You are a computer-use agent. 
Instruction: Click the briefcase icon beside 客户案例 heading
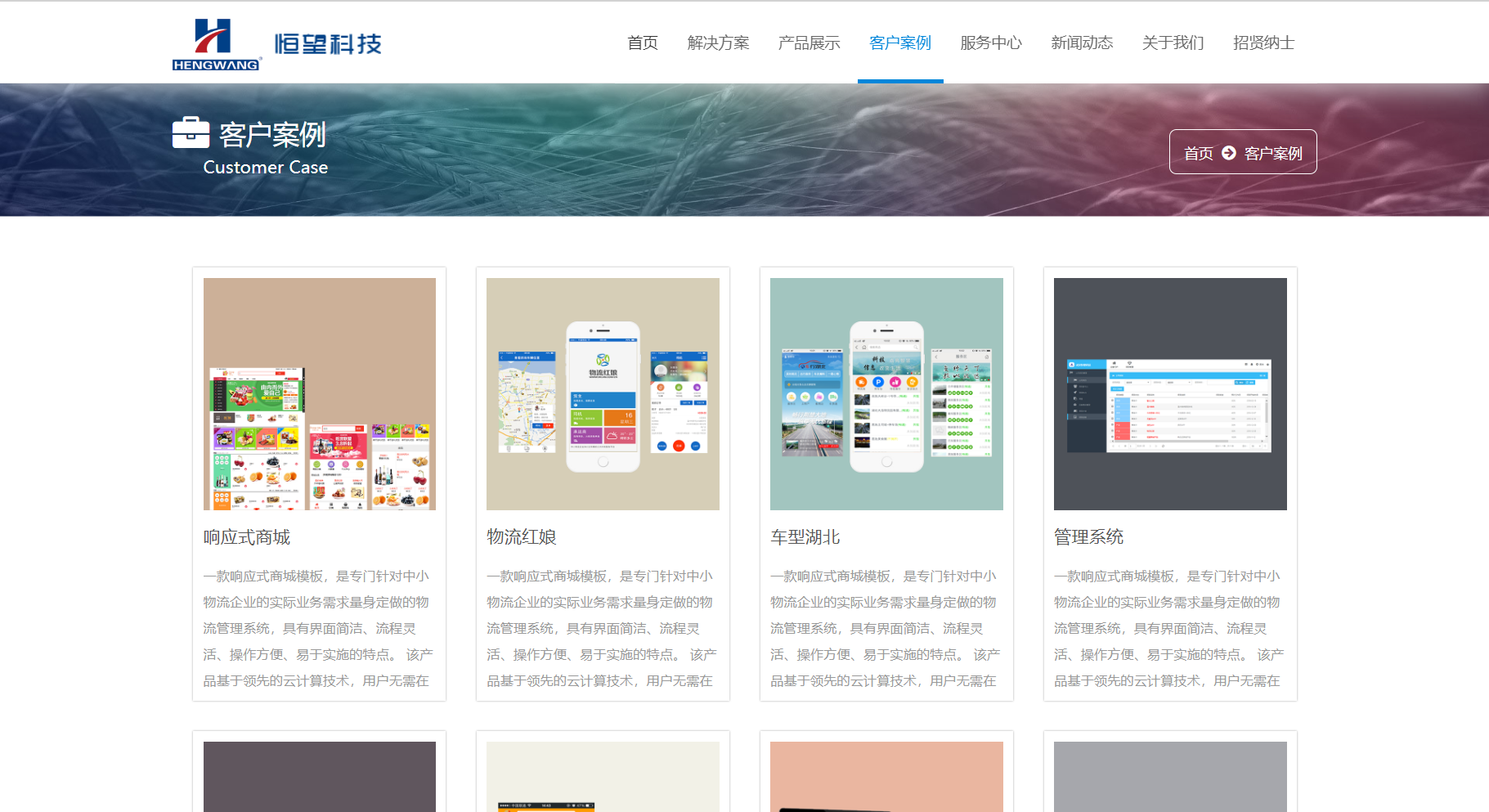coord(191,132)
